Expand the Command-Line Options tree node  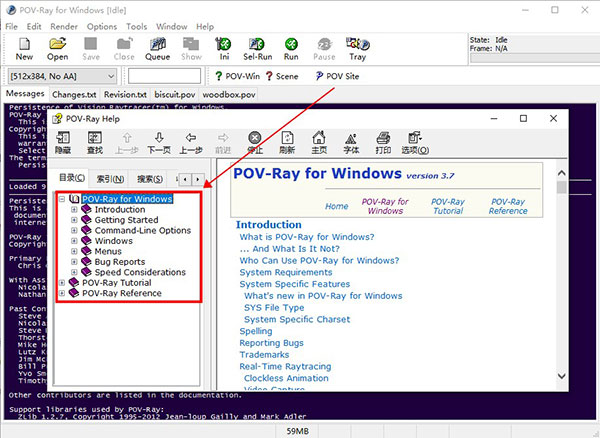click(74, 230)
